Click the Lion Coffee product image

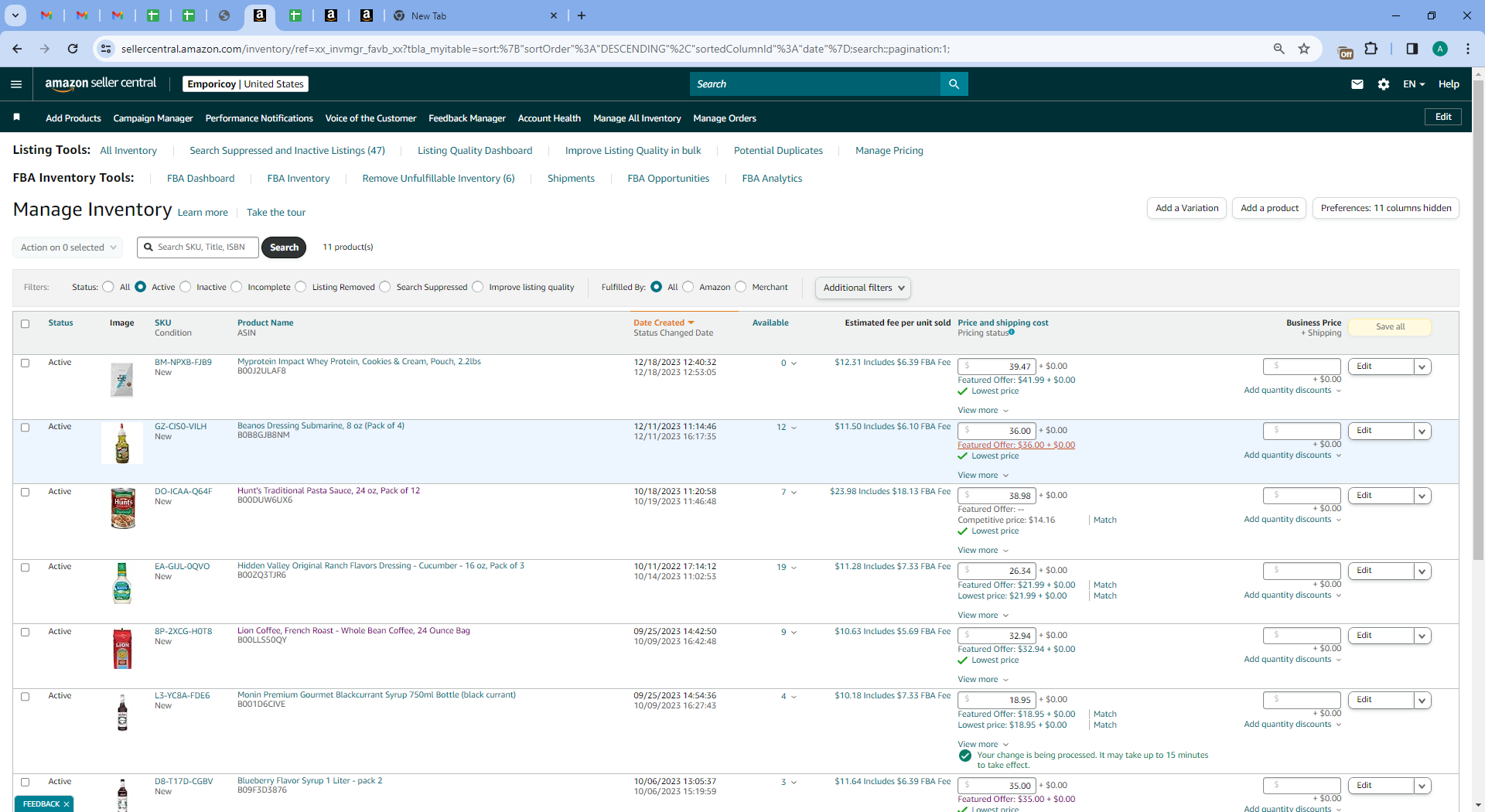[x=122, y=648]
